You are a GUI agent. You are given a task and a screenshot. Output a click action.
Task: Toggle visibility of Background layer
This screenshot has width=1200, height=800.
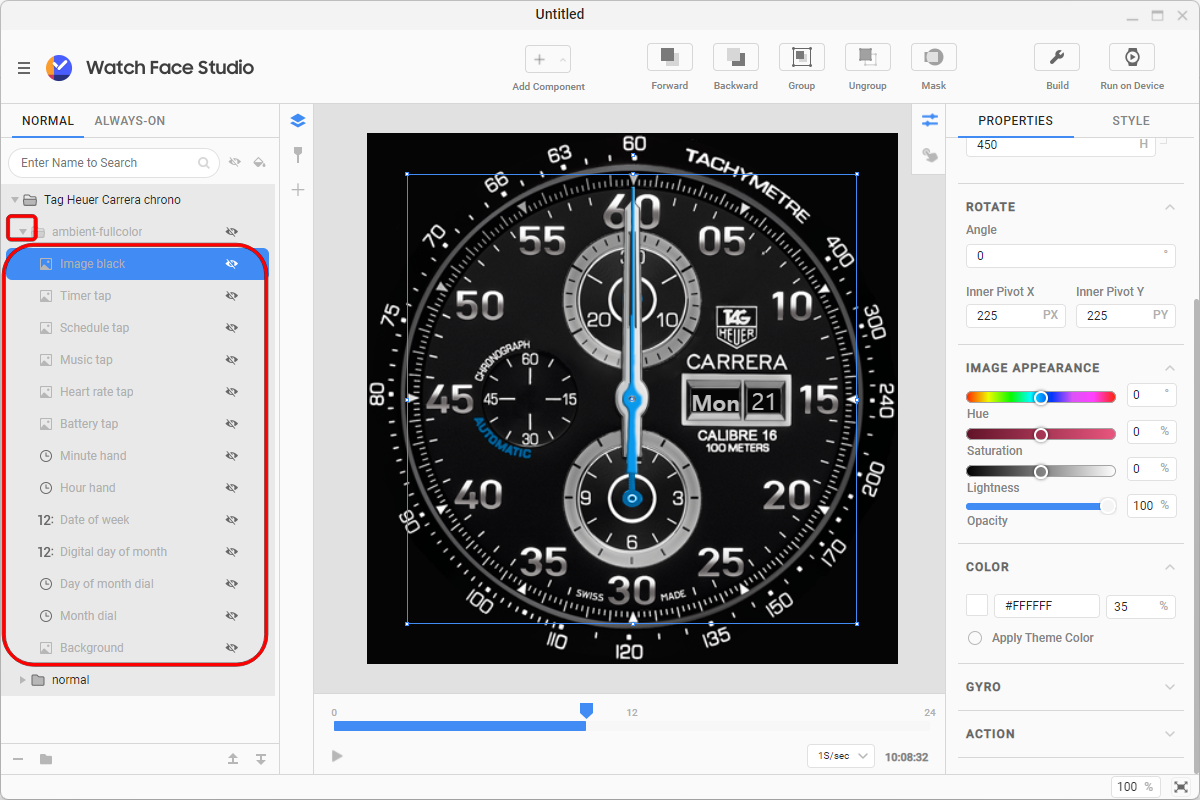[232, 648]
